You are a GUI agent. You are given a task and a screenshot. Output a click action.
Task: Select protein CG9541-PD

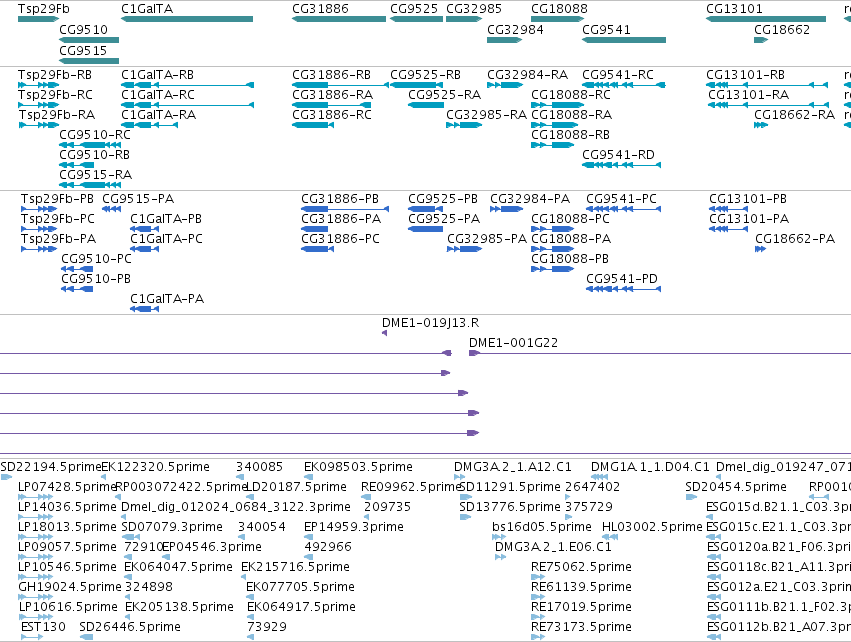622,279
